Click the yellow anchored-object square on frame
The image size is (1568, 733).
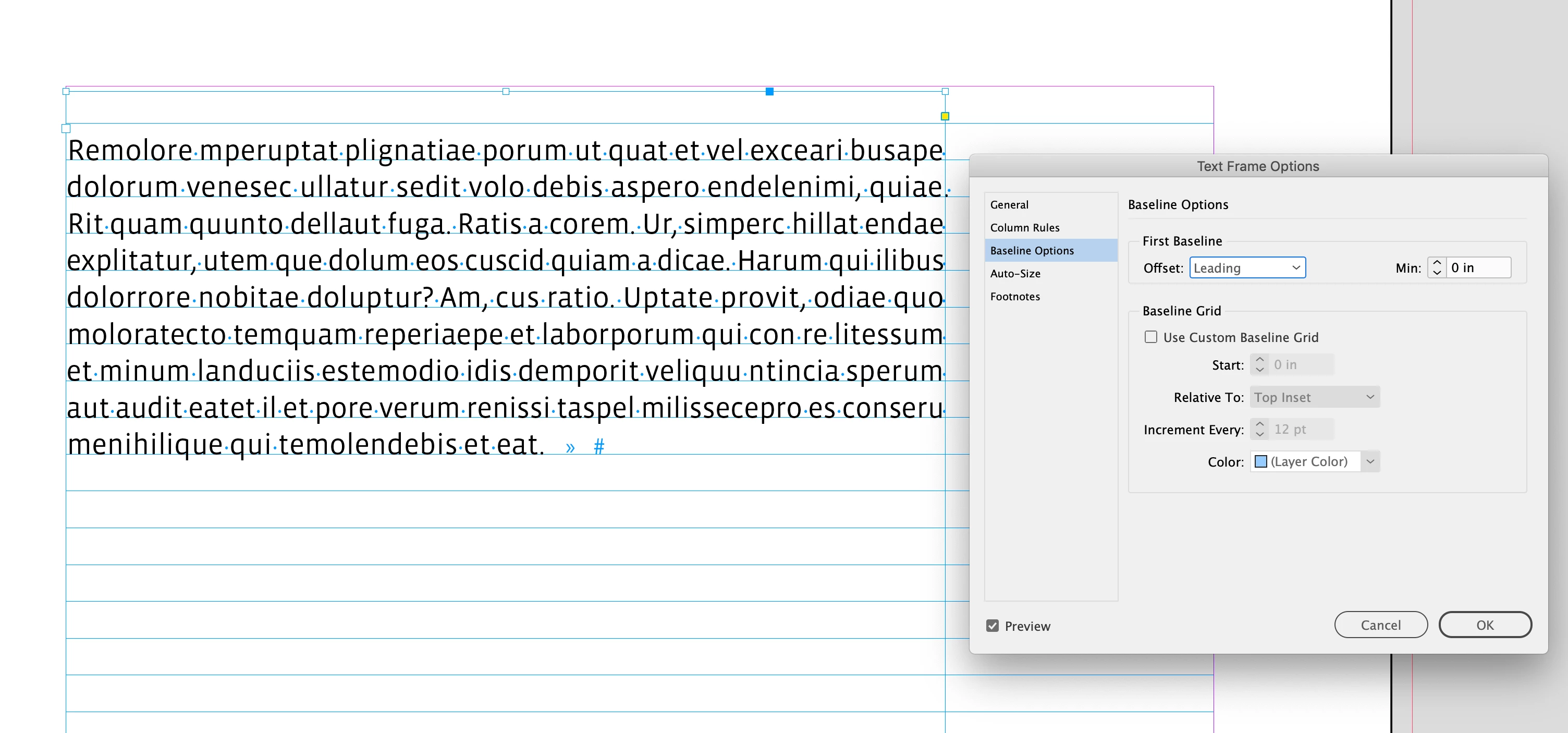click(945, 116)
